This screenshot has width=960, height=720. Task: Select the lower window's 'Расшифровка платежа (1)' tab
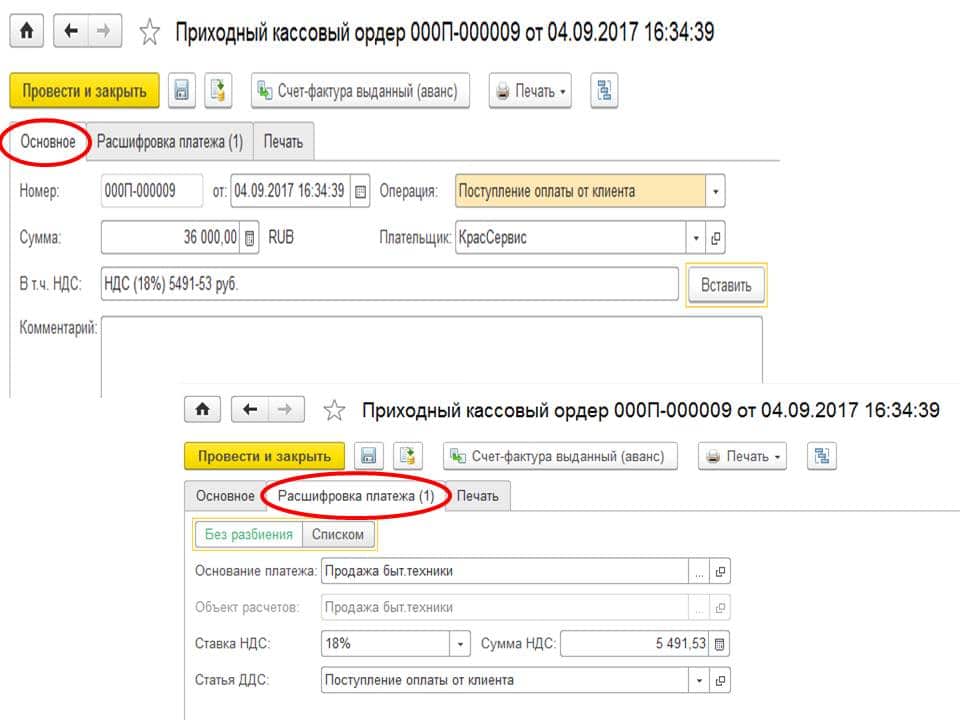[356, 495]
